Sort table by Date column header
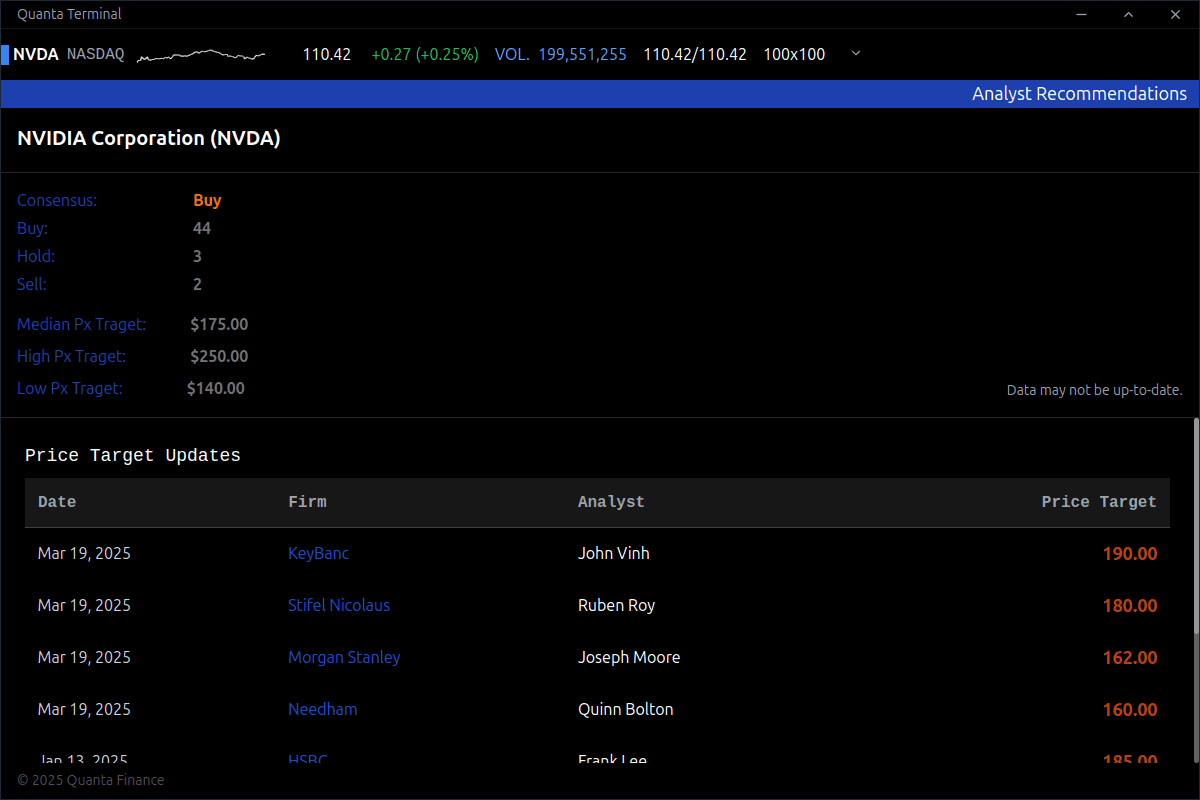 pos(57,502)
